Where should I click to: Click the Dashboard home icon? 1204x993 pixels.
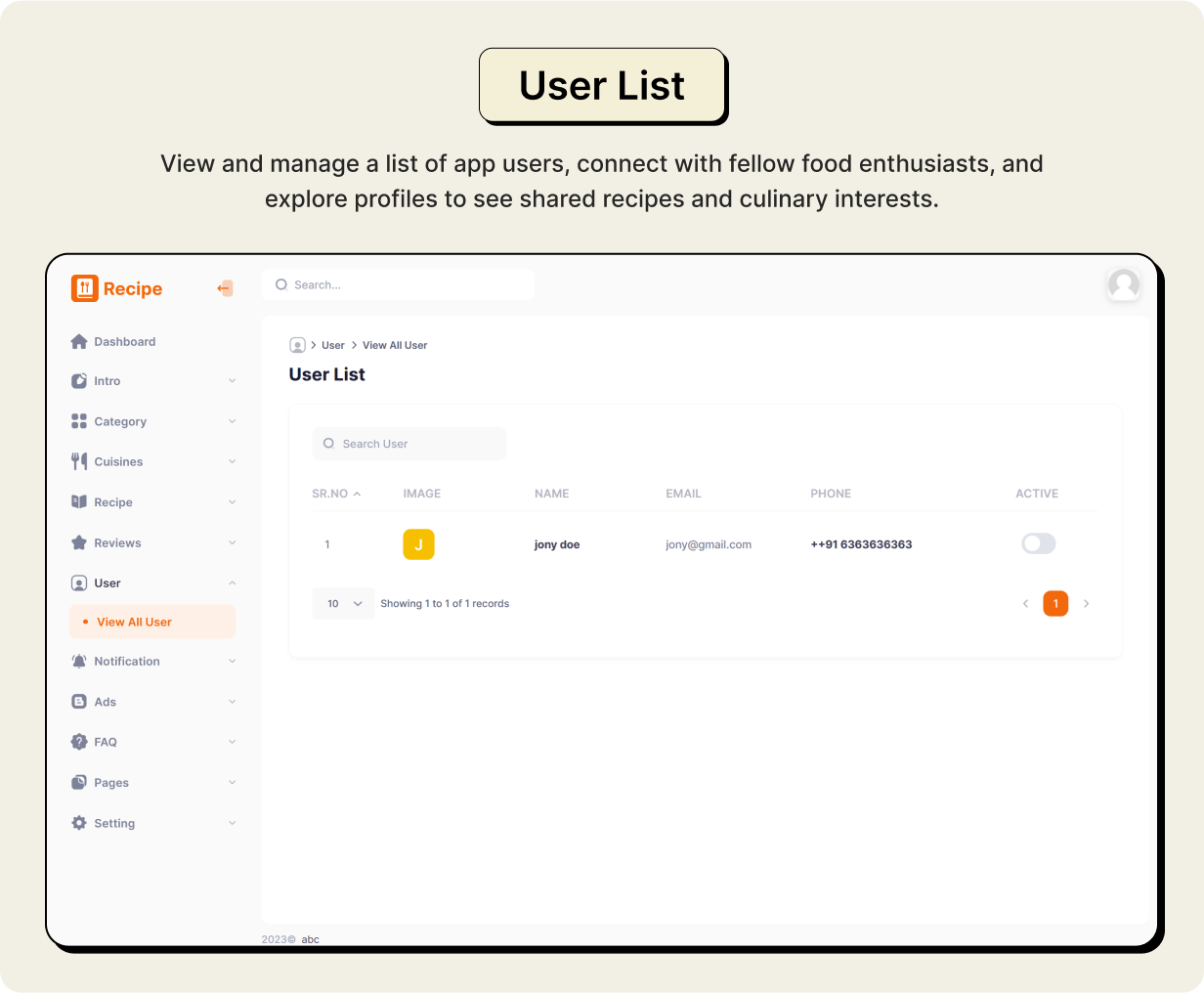click(x=79, y=342)
